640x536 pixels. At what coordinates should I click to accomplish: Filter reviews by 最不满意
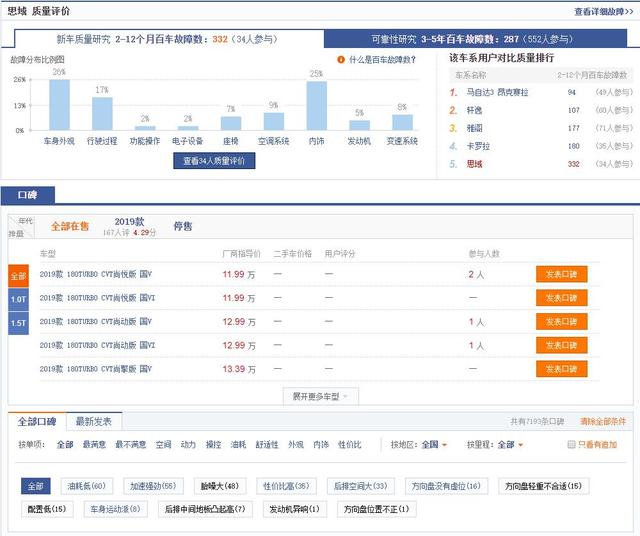click(131, 445)
